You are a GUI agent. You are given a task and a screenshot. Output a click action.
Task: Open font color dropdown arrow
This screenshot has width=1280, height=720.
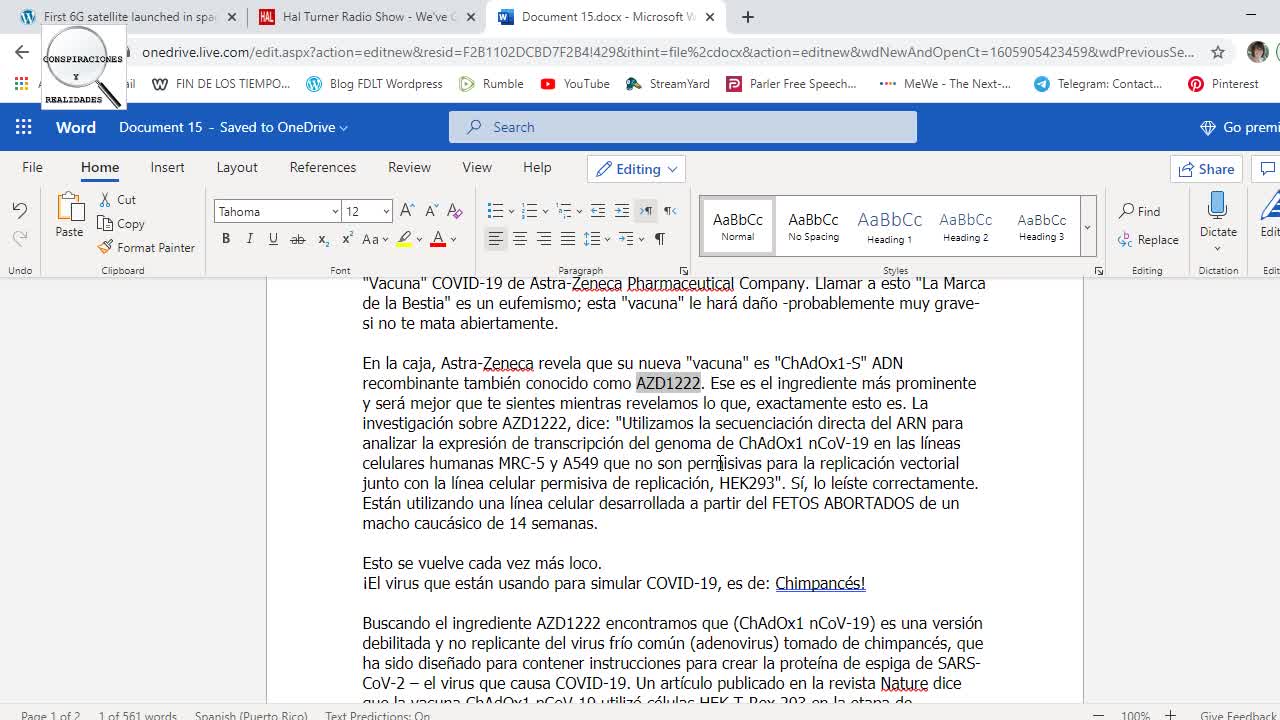(453, 239)
